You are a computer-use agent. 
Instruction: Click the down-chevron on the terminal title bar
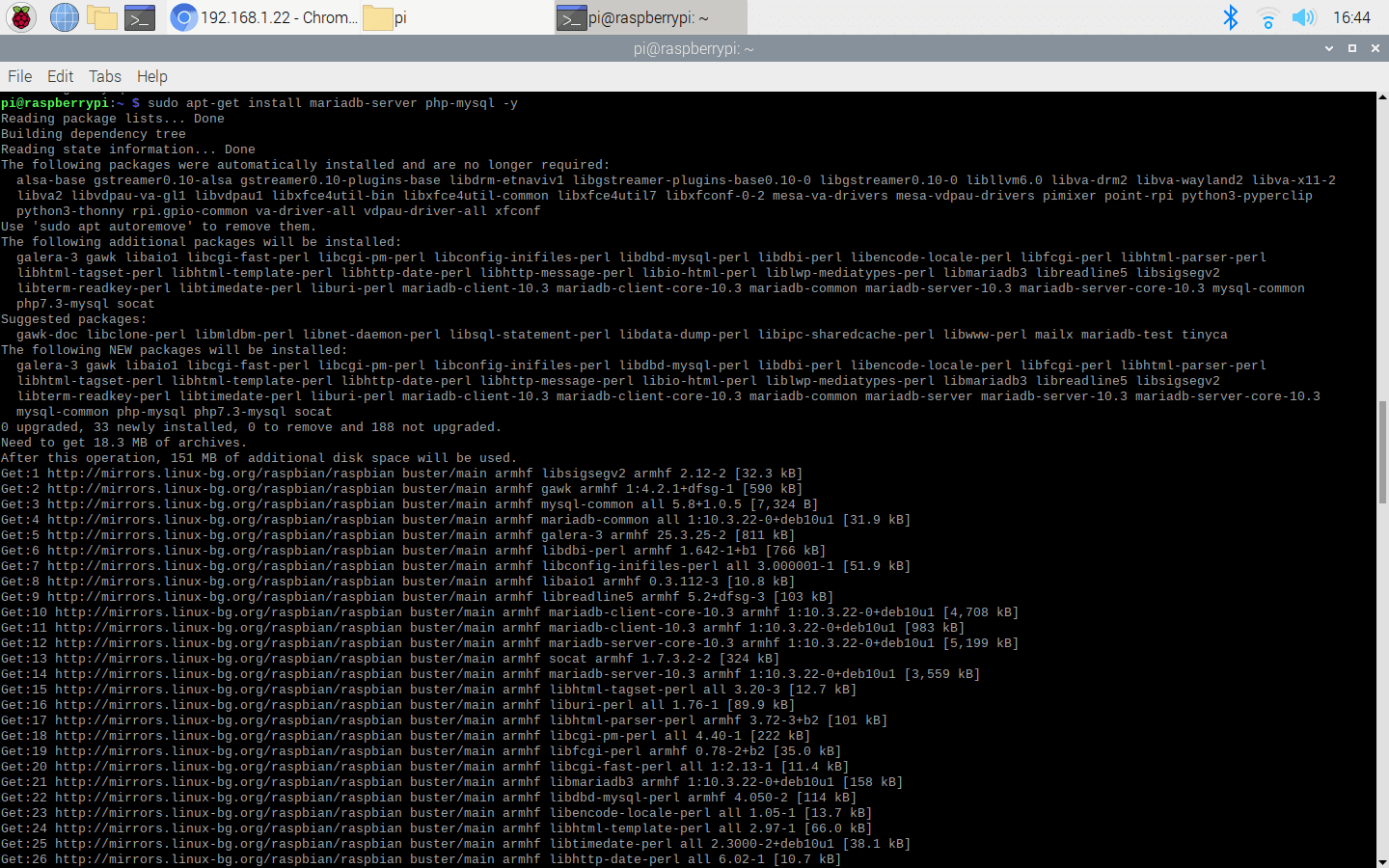[1329, 47]
